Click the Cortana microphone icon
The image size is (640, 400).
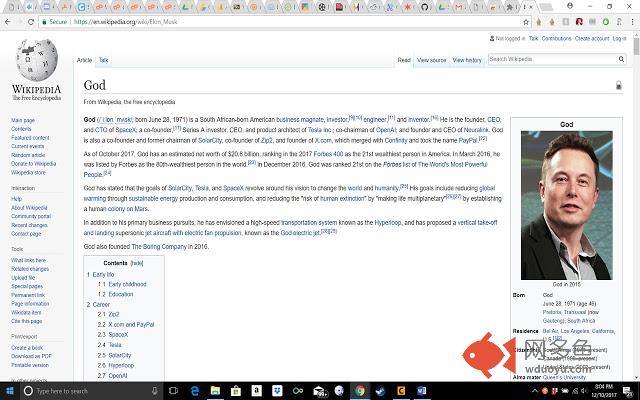point(154,391)
